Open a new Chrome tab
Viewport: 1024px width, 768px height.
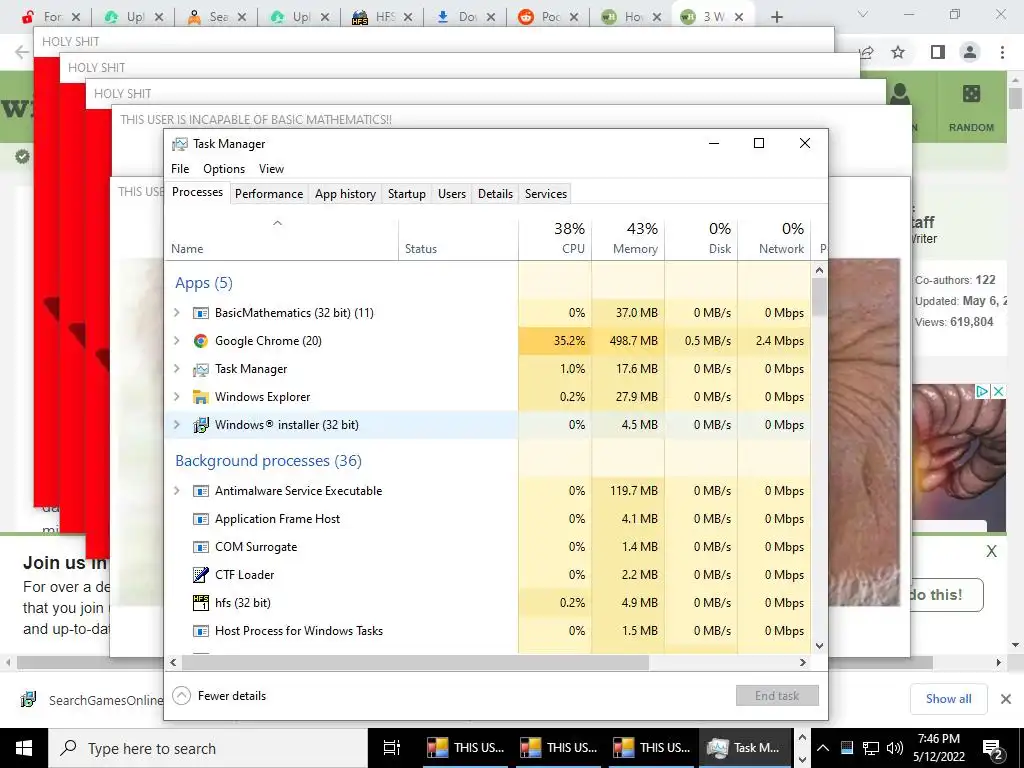coord(776,17)
